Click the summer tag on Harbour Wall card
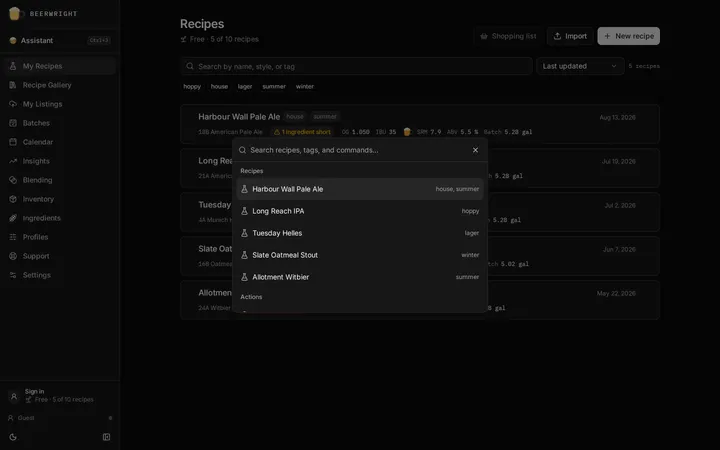This screenshot has height=450, width=720. click(x=325, y=117)
